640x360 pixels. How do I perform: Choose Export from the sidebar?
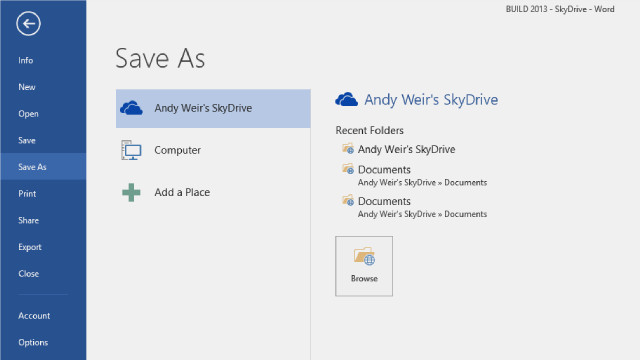[30, 247]
